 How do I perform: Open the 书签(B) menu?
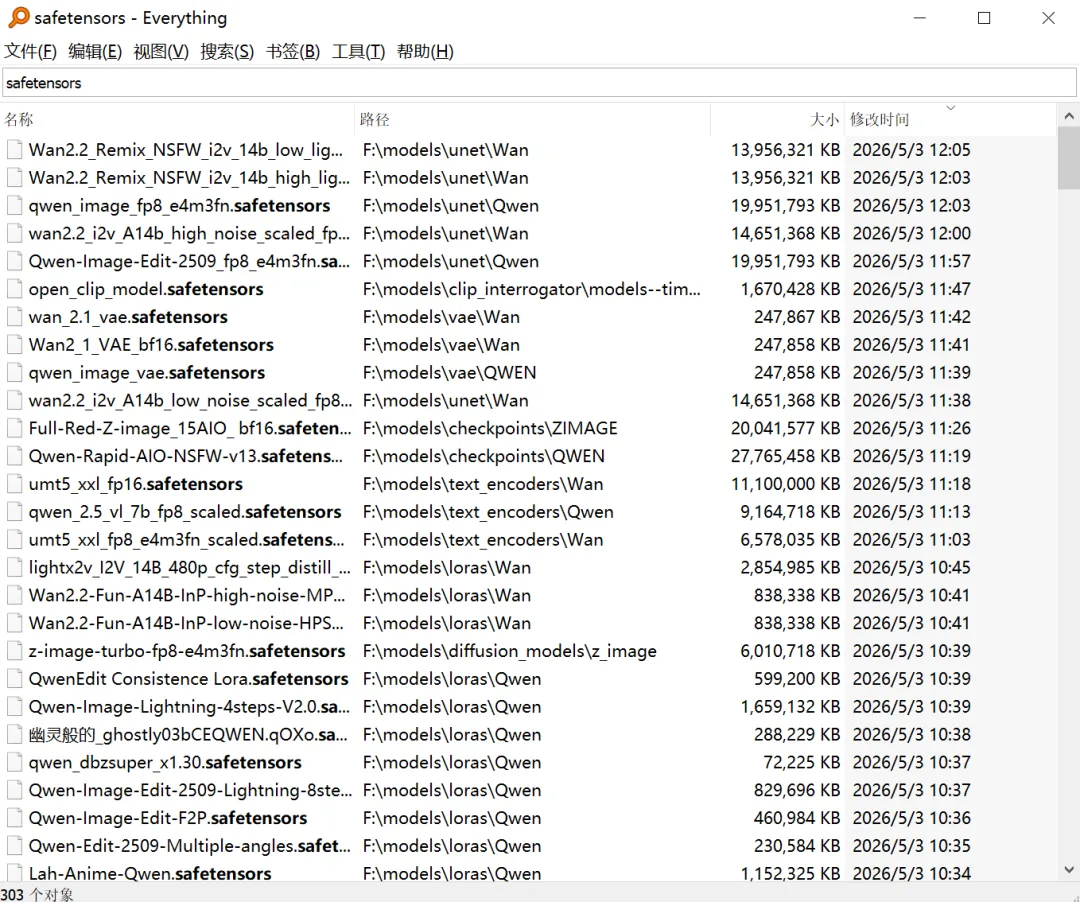click(x=293, y=52)
